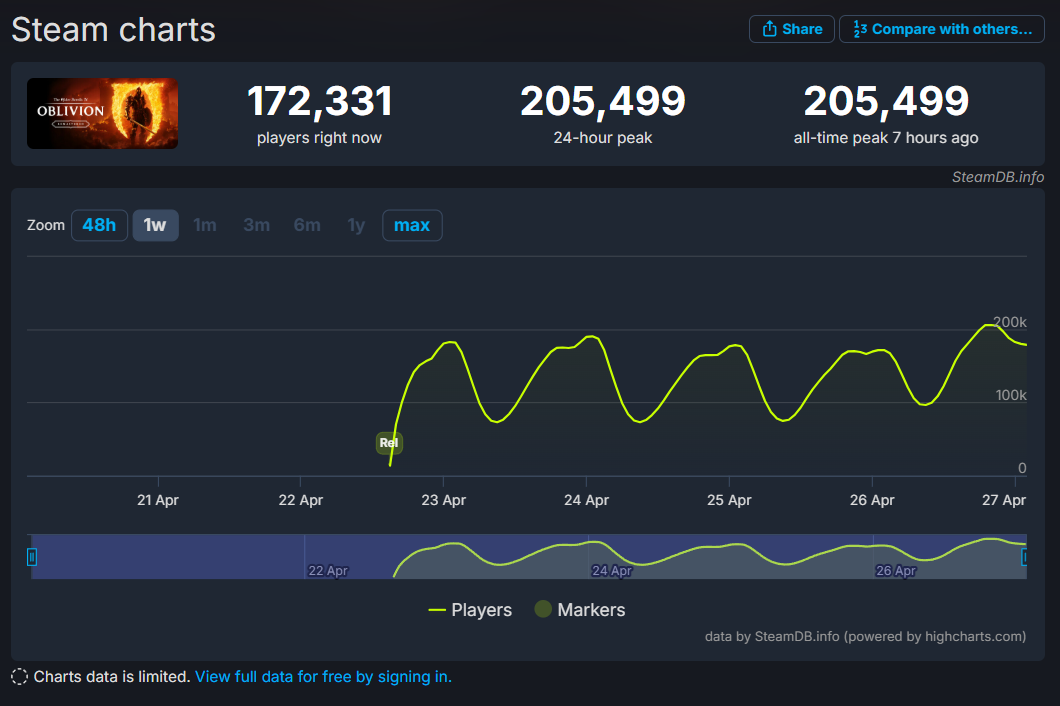Toggle the Markers series in legend

(580, 610)
